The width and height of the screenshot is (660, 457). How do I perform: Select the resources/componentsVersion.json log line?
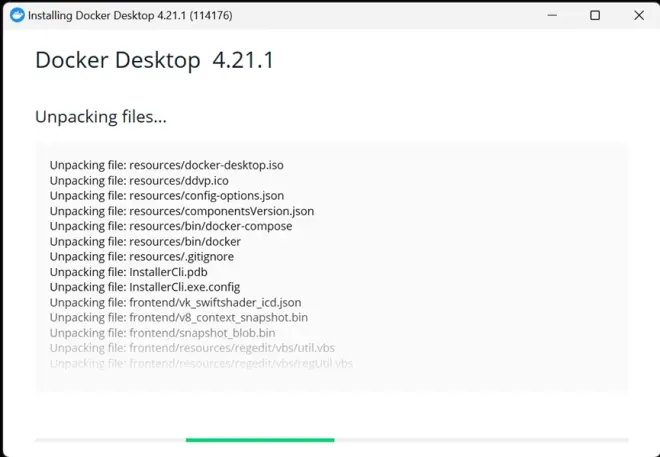click(182, 211)
